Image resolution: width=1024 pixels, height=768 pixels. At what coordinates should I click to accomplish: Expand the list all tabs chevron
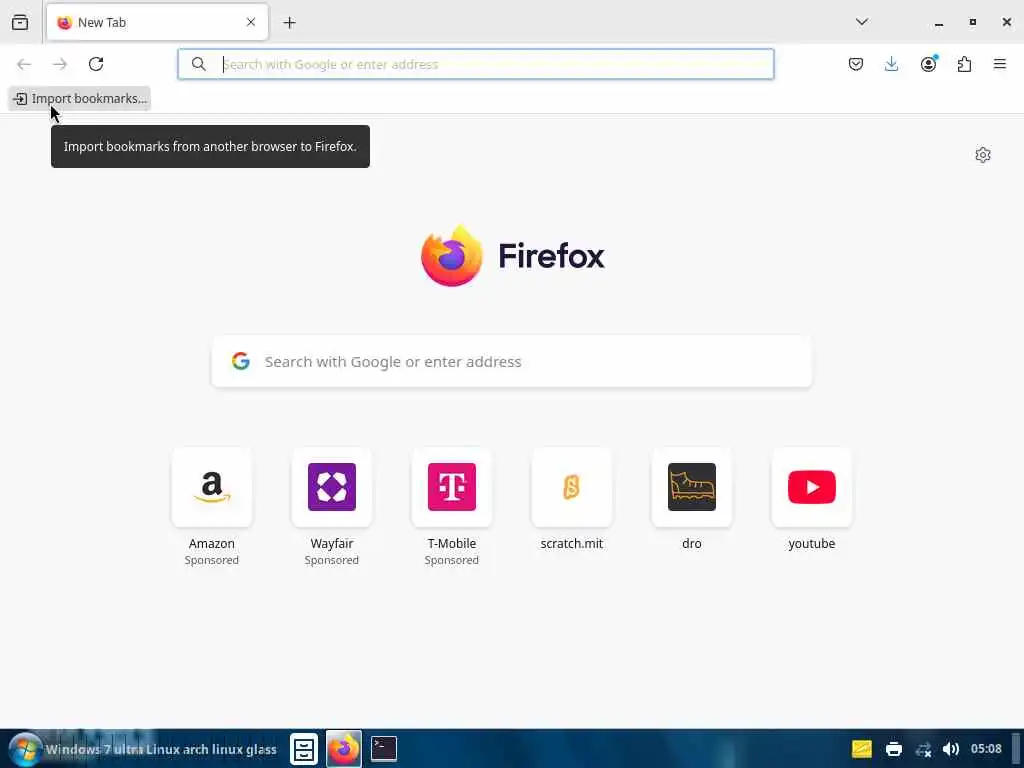point(861,22)
